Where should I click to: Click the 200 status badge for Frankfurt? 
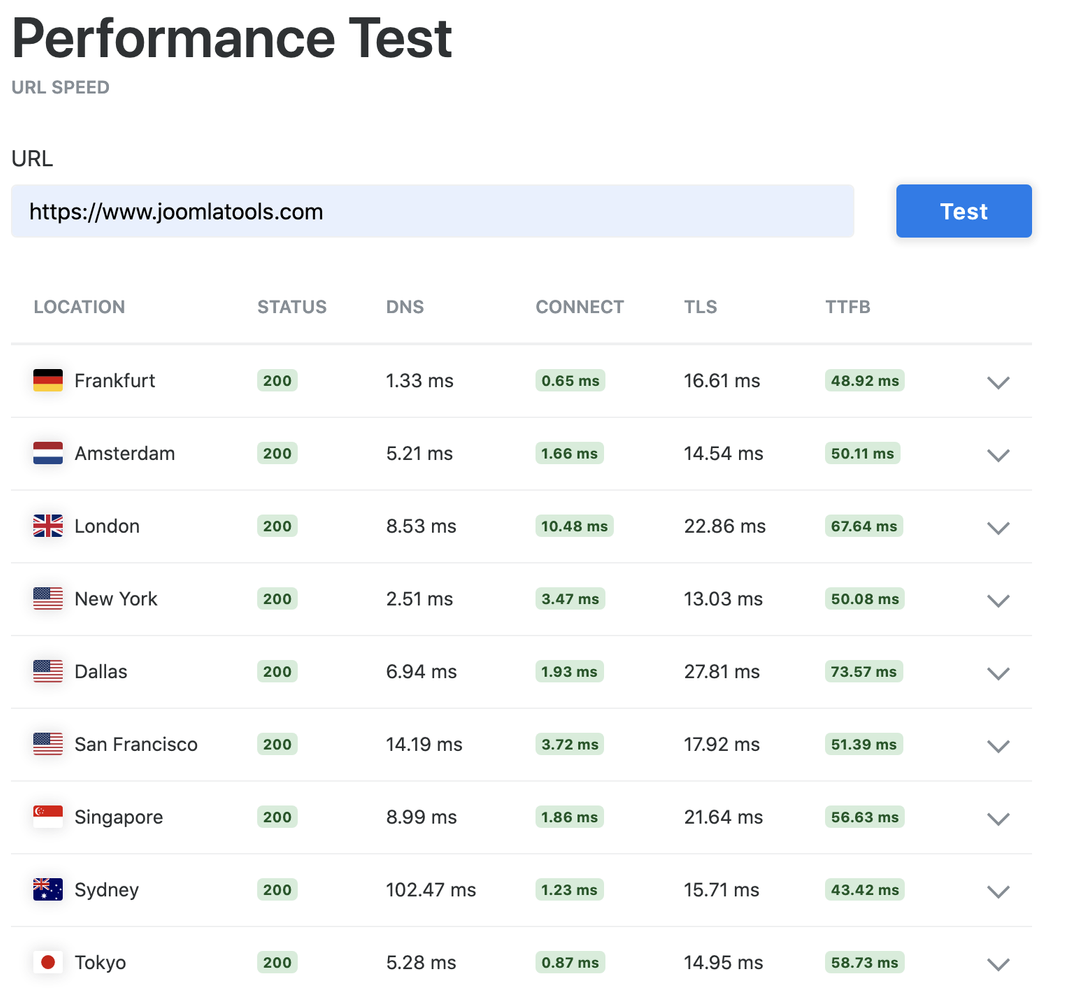(x=277, y=380)
